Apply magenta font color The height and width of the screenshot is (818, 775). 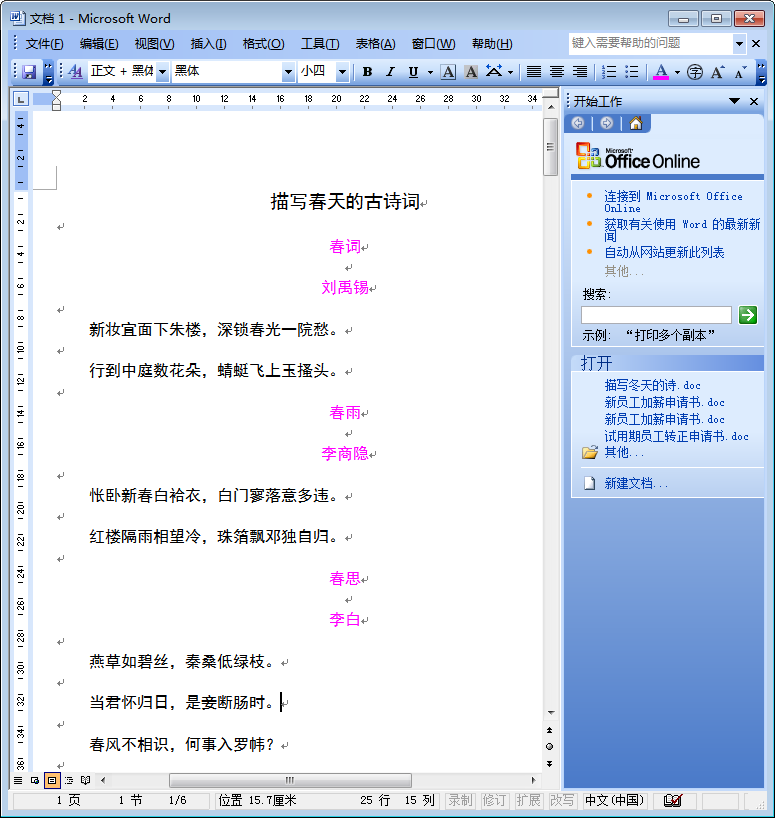tap(661, 72)
